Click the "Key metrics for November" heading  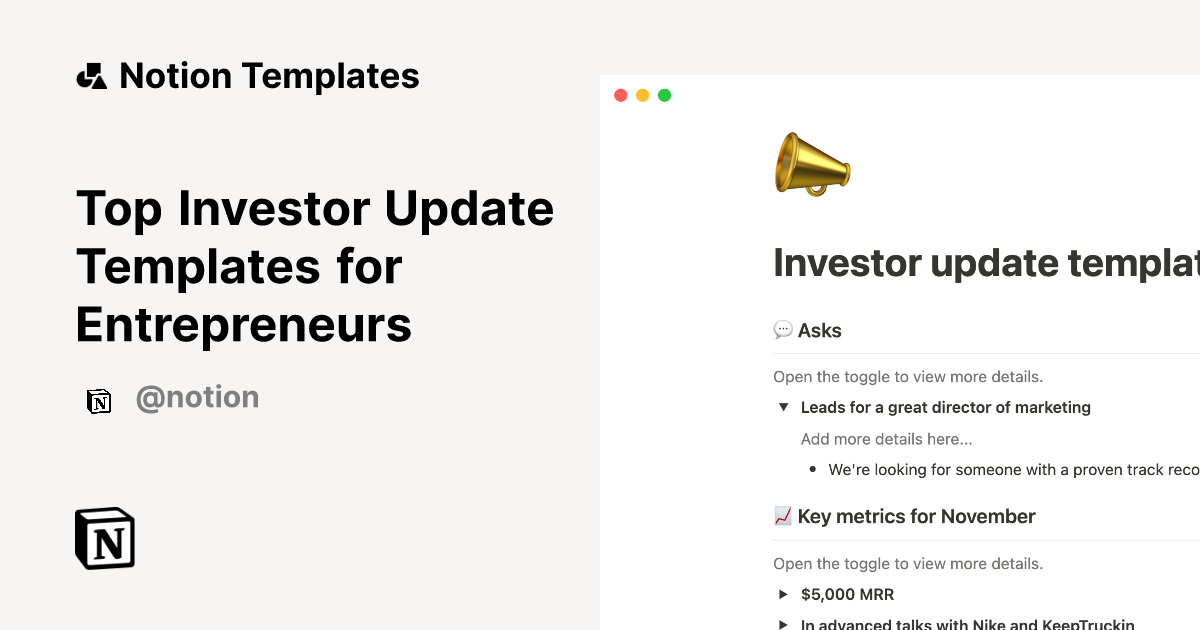[916, 515]
